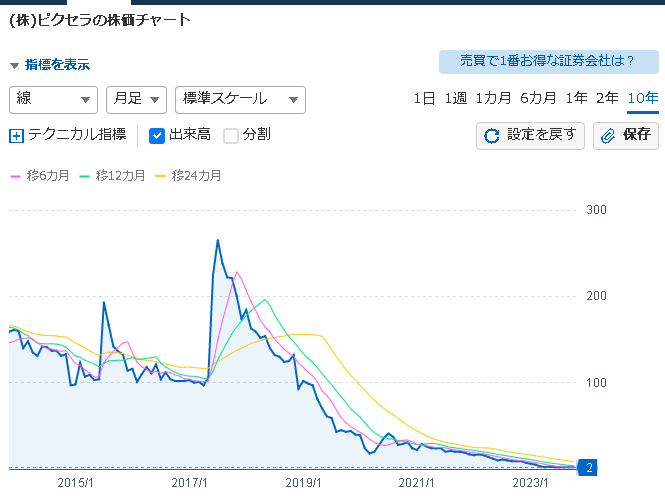Click the 2019/1 axis label

pyautogui.click(x=303, y=483)
